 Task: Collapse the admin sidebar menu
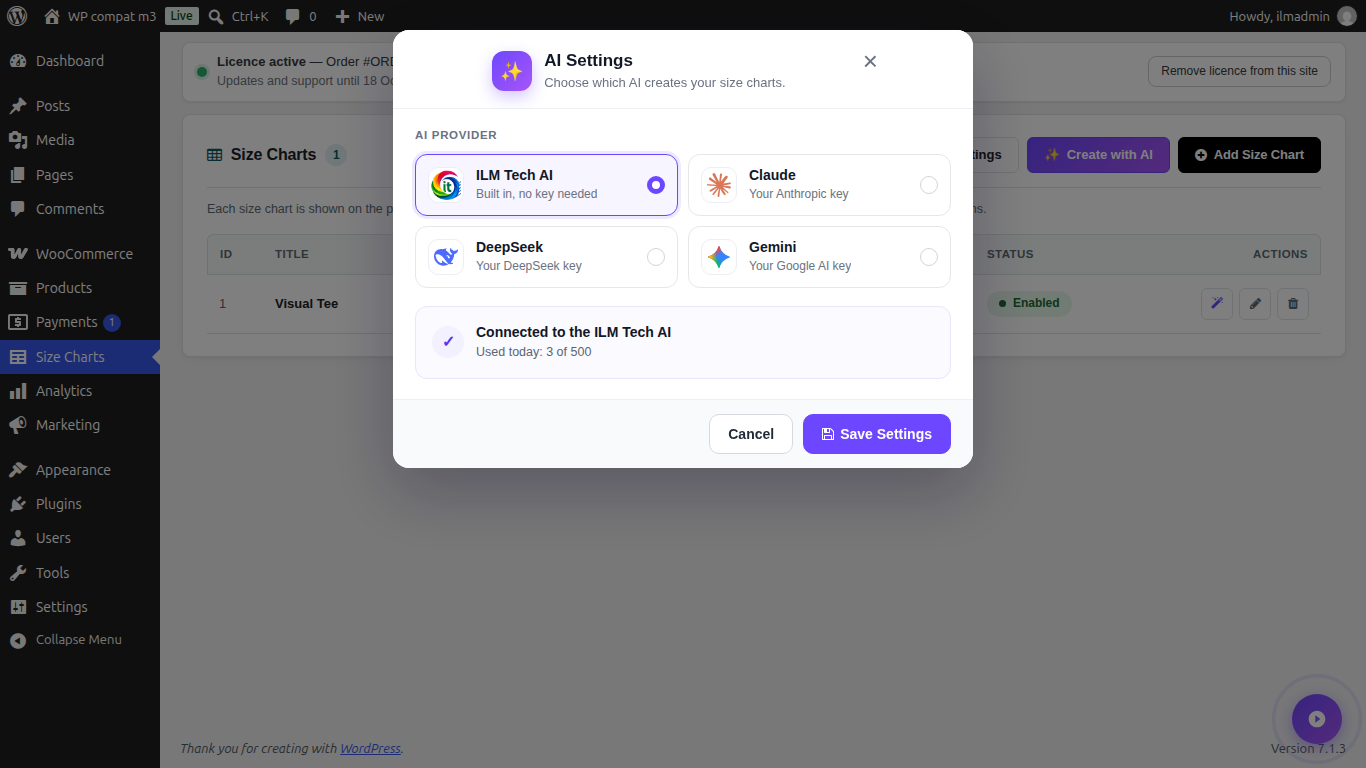[x=80, y=640]
